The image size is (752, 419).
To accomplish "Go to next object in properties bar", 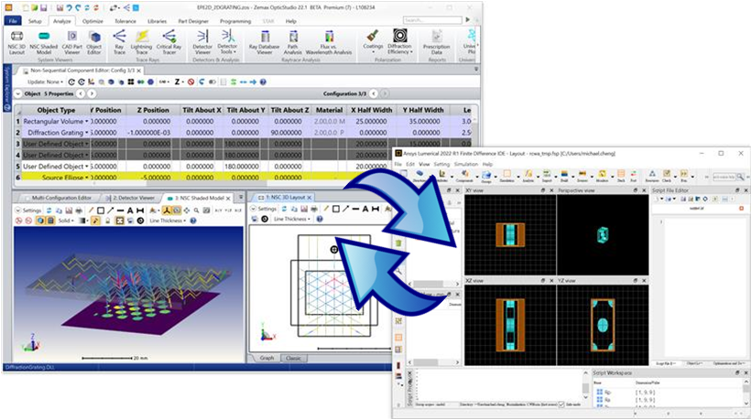I will 91,94.
